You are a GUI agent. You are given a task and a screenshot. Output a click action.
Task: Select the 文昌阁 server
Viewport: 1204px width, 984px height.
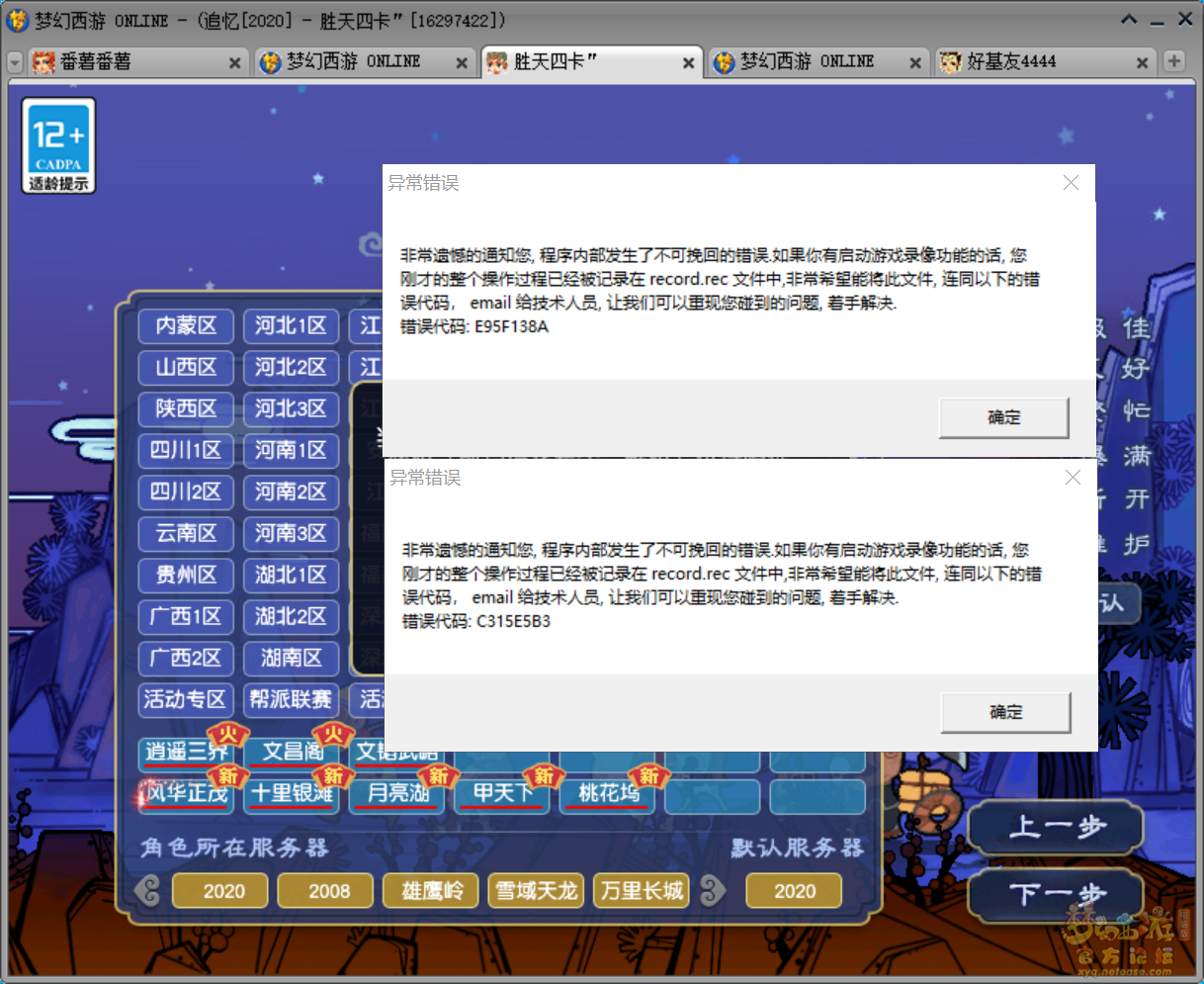pos(292,753)
